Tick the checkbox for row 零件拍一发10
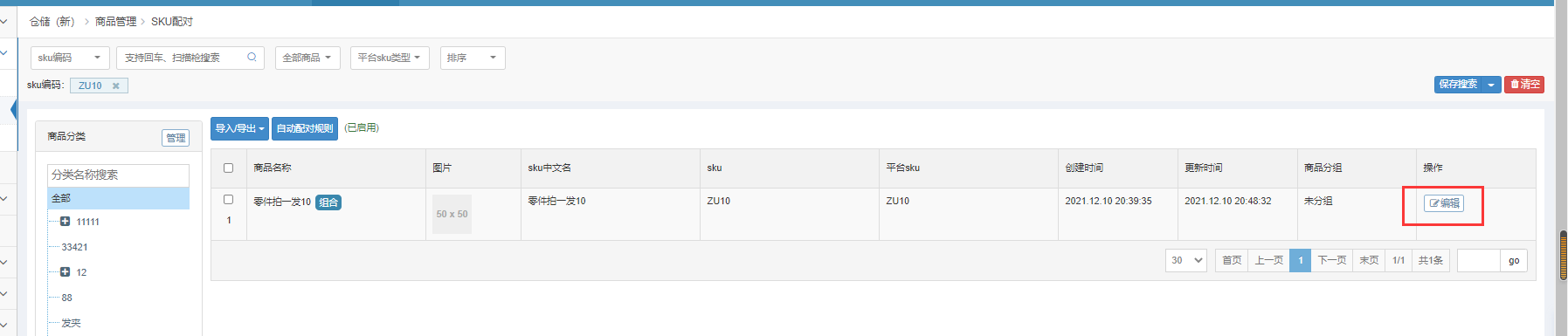Image resolution: width=1568 pixels, height=336 pixels. tap(228, 200)
